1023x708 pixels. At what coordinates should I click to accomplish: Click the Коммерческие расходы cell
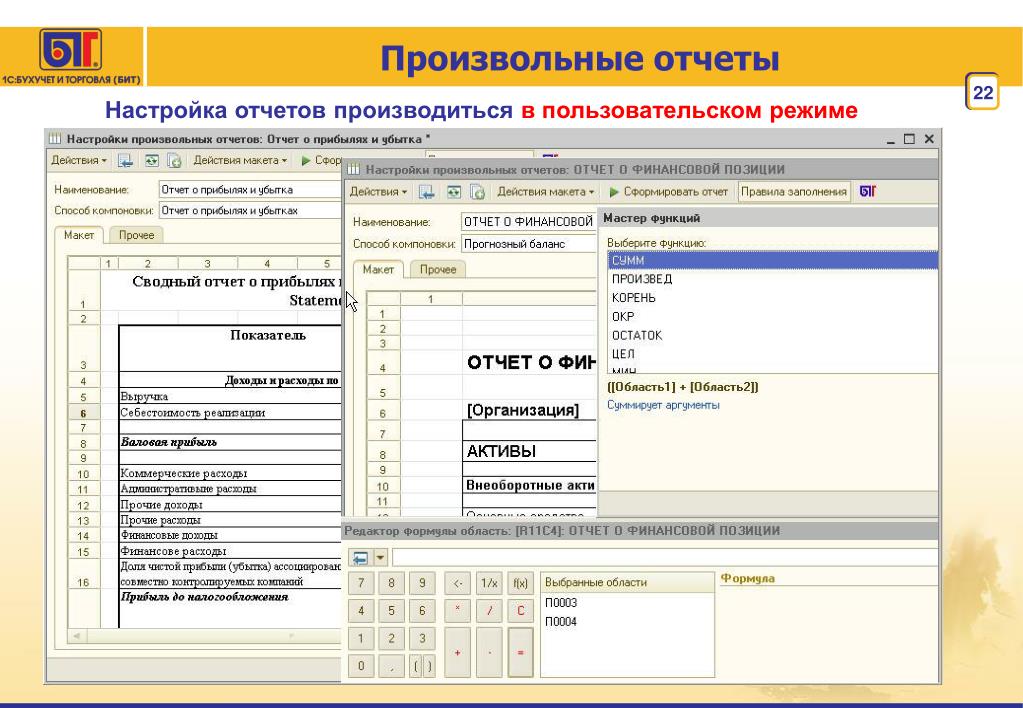pos(230,474)
